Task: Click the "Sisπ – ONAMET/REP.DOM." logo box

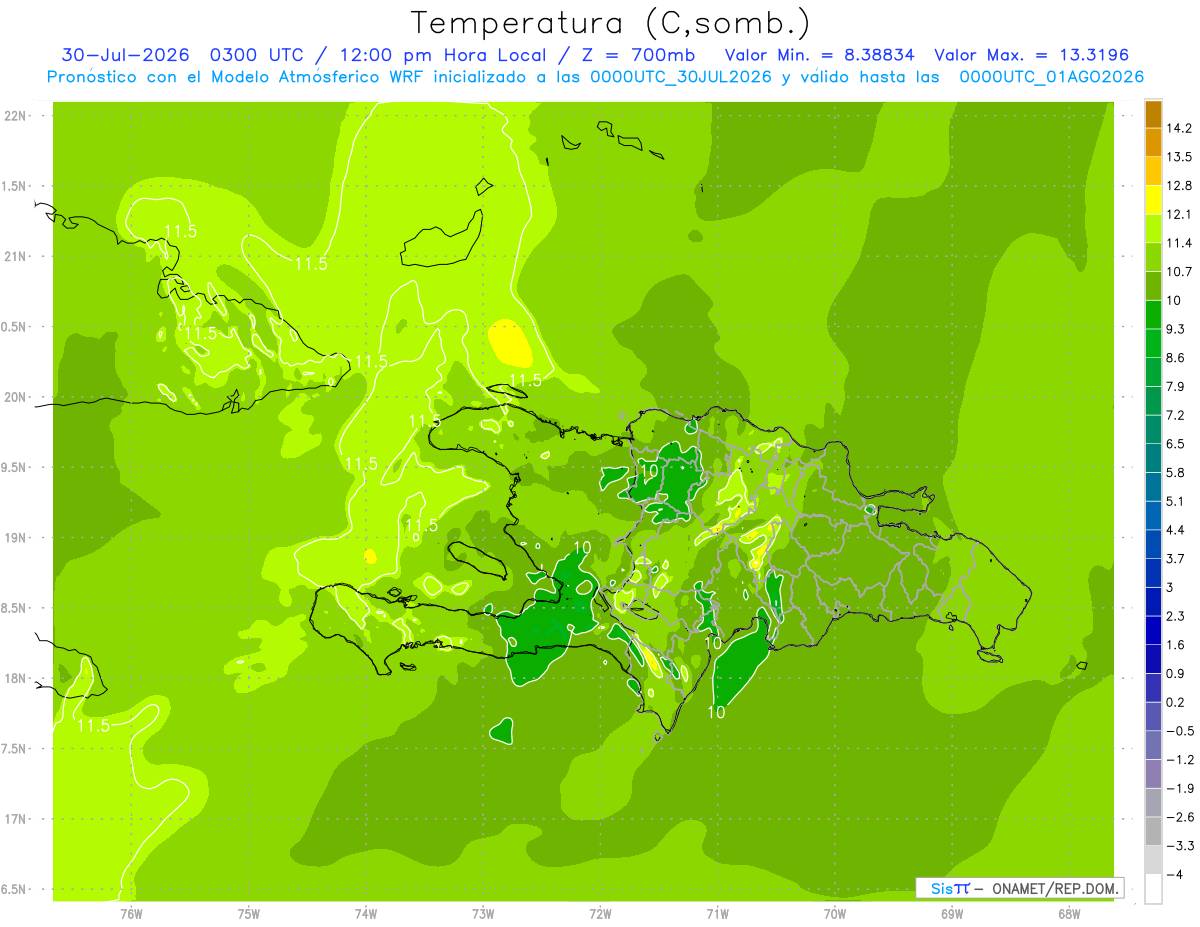Action: pos(1019,888)
